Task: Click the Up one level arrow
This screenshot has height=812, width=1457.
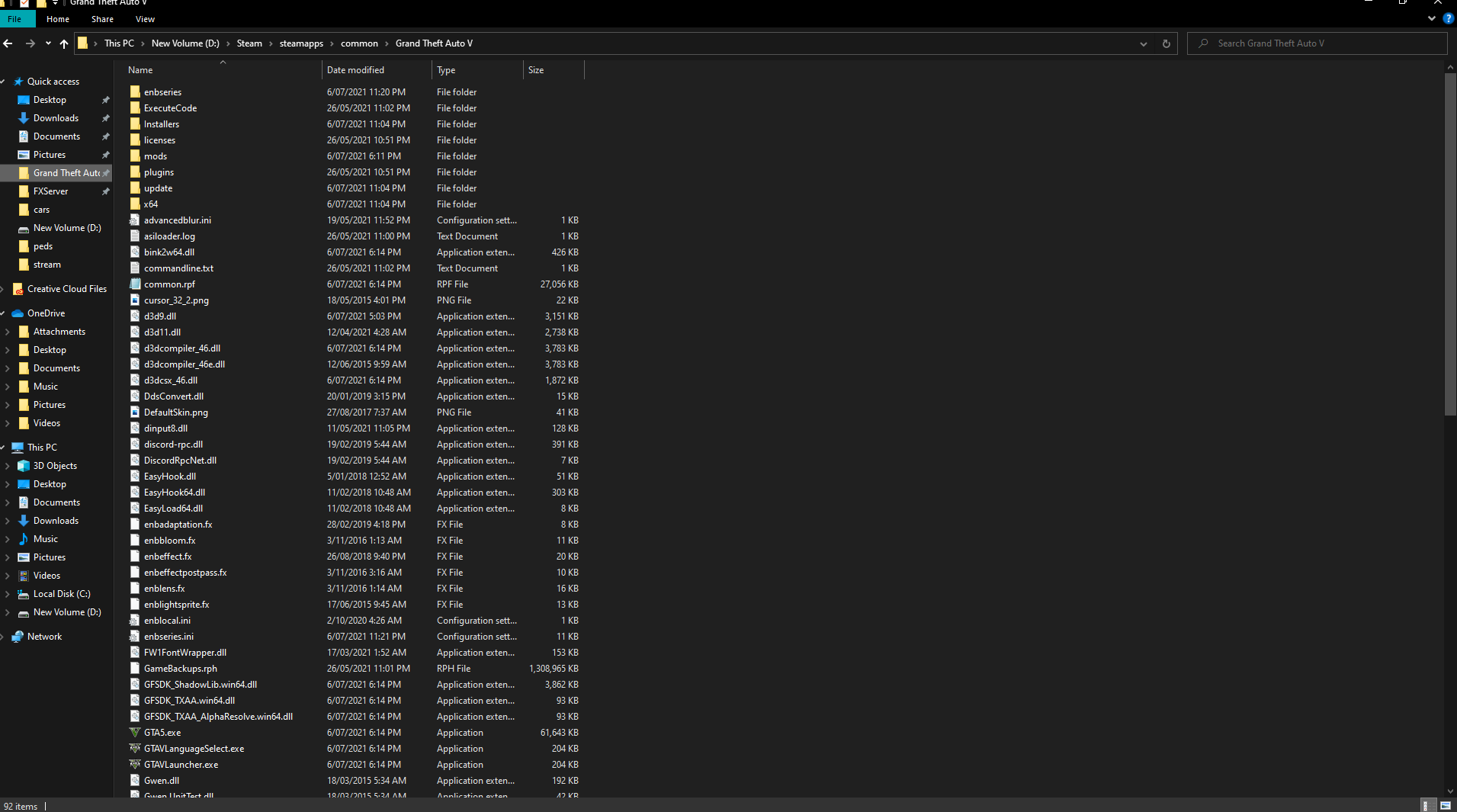Action: 64,43
